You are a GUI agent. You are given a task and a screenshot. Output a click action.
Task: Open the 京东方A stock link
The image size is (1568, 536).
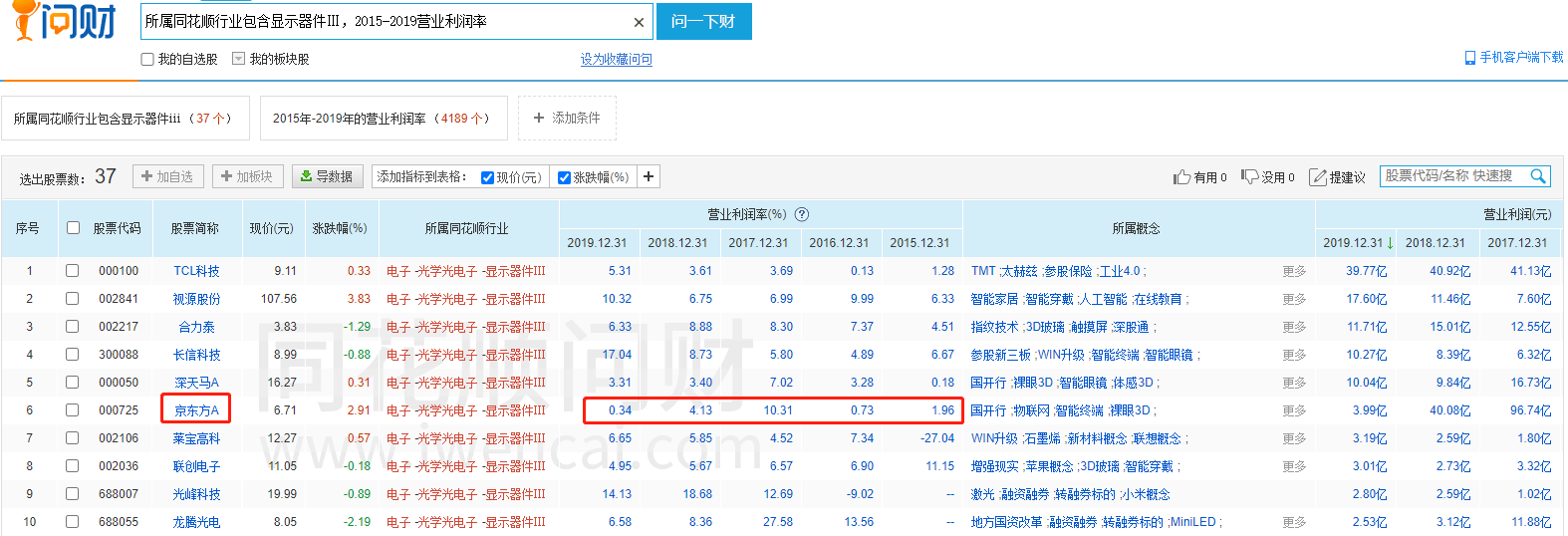tap(196, 410)
